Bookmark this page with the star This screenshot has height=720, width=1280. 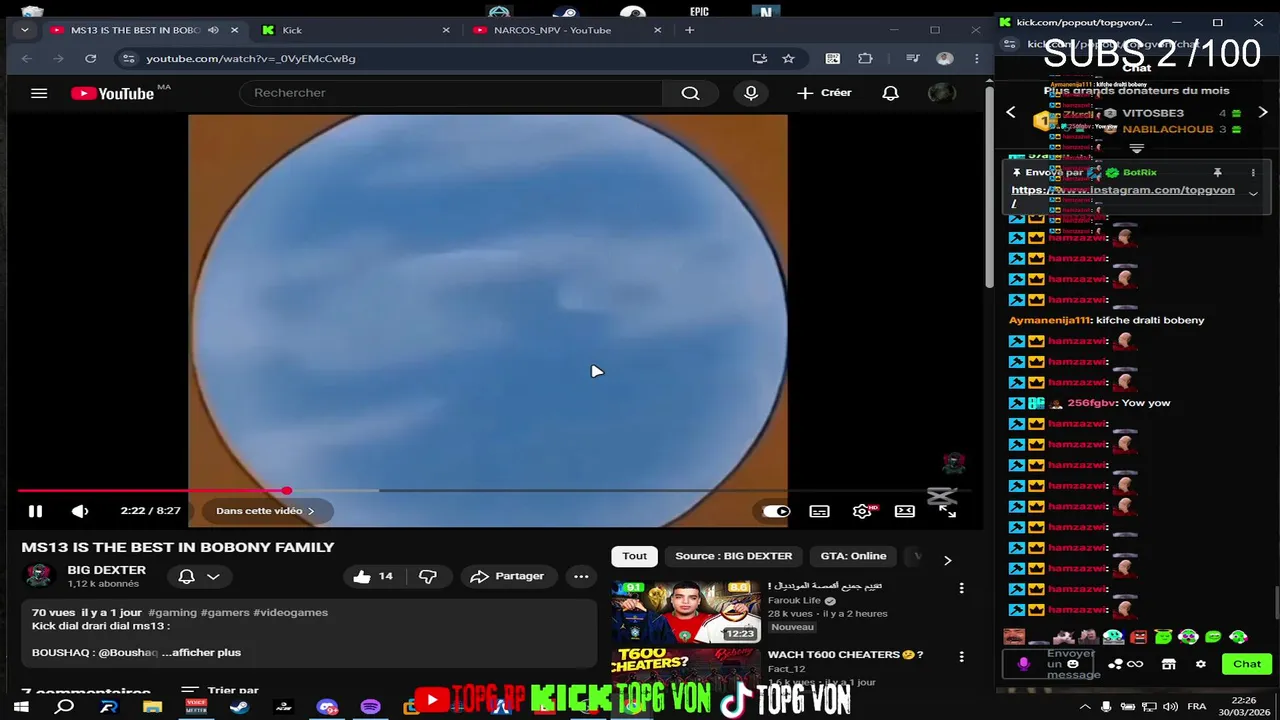tap(788, 59)
